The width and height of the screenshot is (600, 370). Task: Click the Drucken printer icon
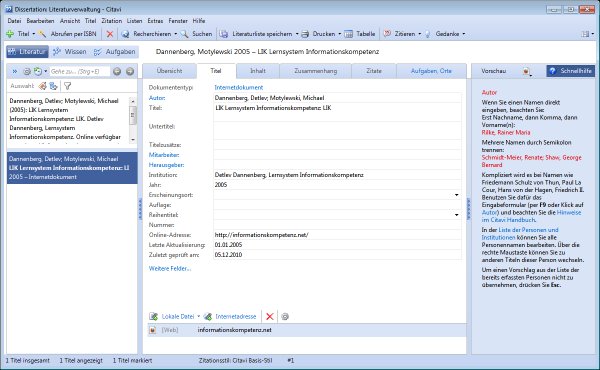point(305,34)
